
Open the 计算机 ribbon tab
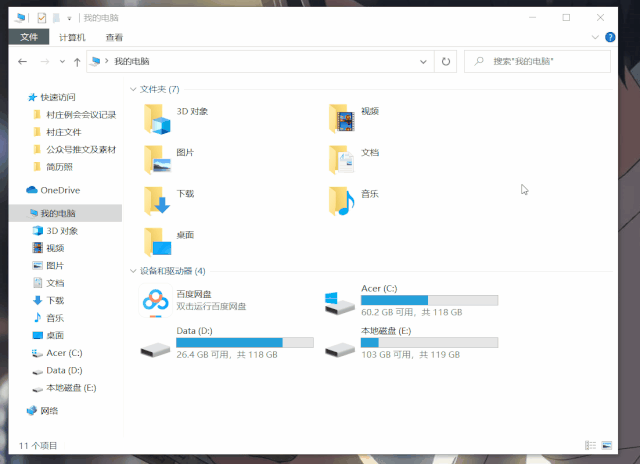pos(72,38)
